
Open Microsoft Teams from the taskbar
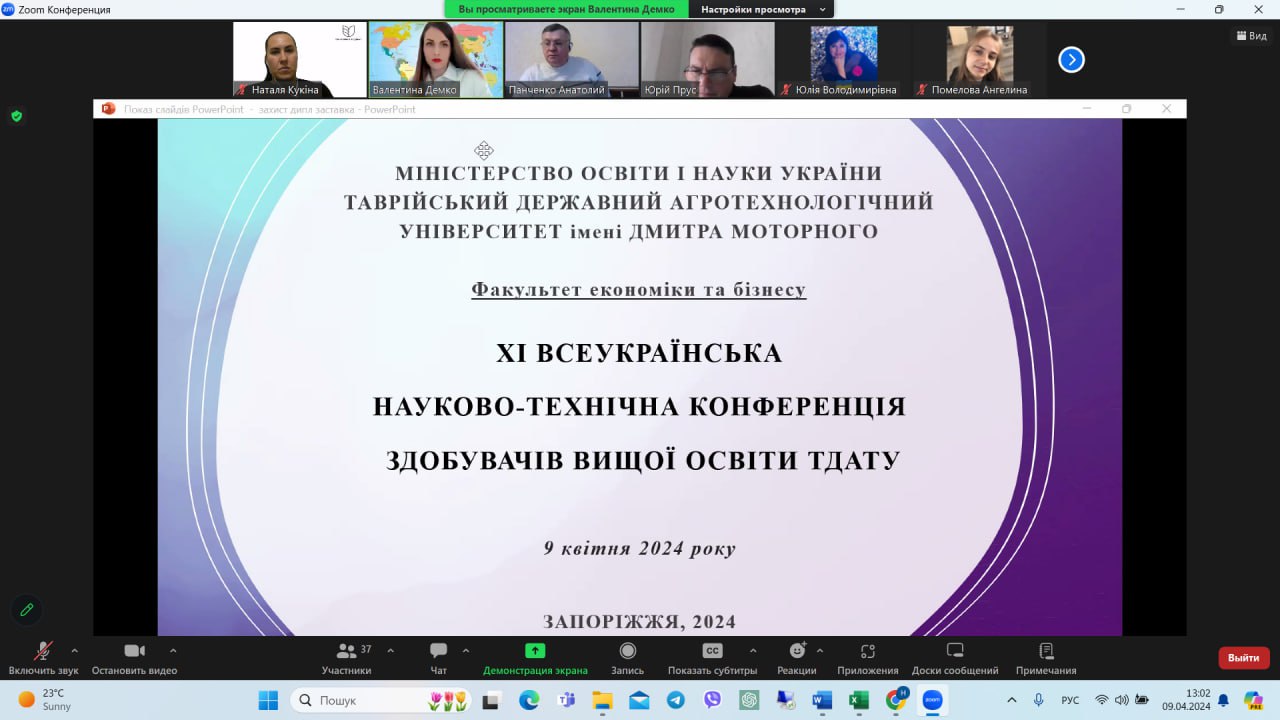point(565,700)
